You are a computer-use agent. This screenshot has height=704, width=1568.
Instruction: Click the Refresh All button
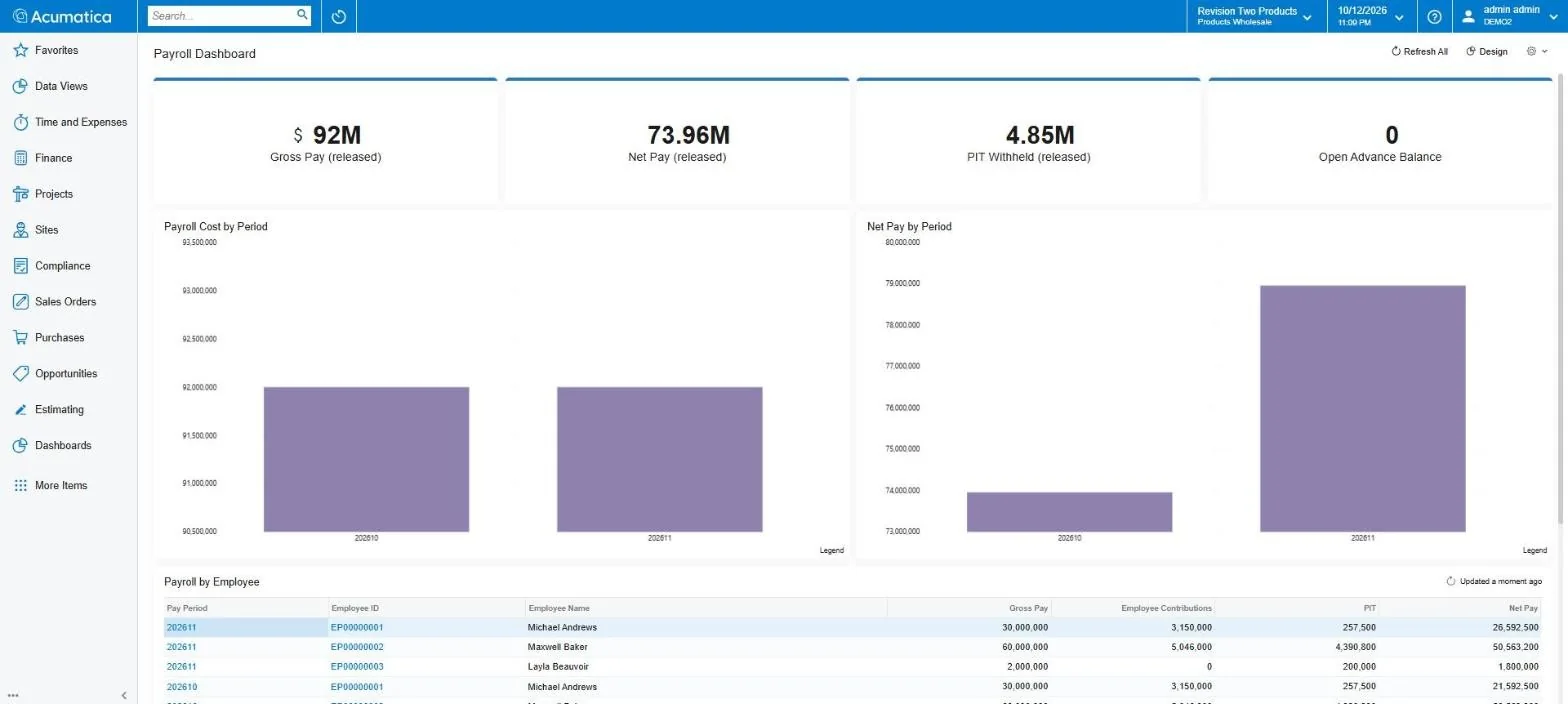tap(1419, 51)
